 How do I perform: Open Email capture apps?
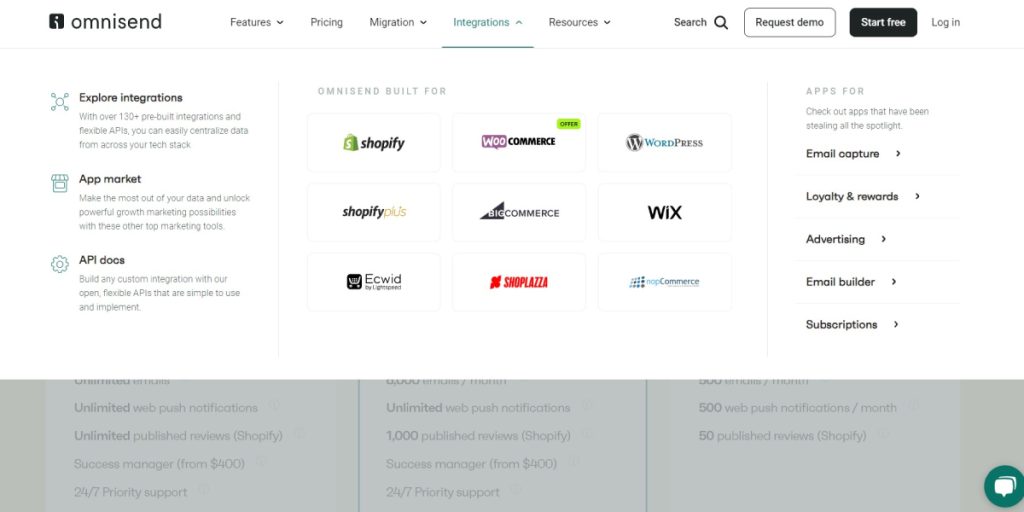854,153
